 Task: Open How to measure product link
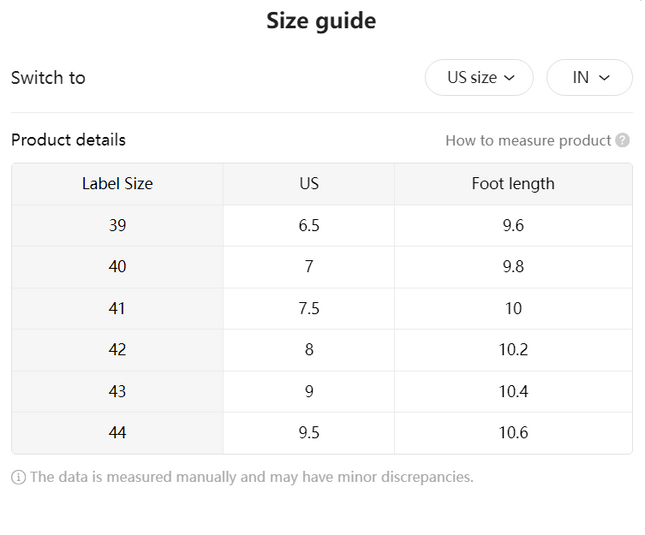(x=528, y=141)
